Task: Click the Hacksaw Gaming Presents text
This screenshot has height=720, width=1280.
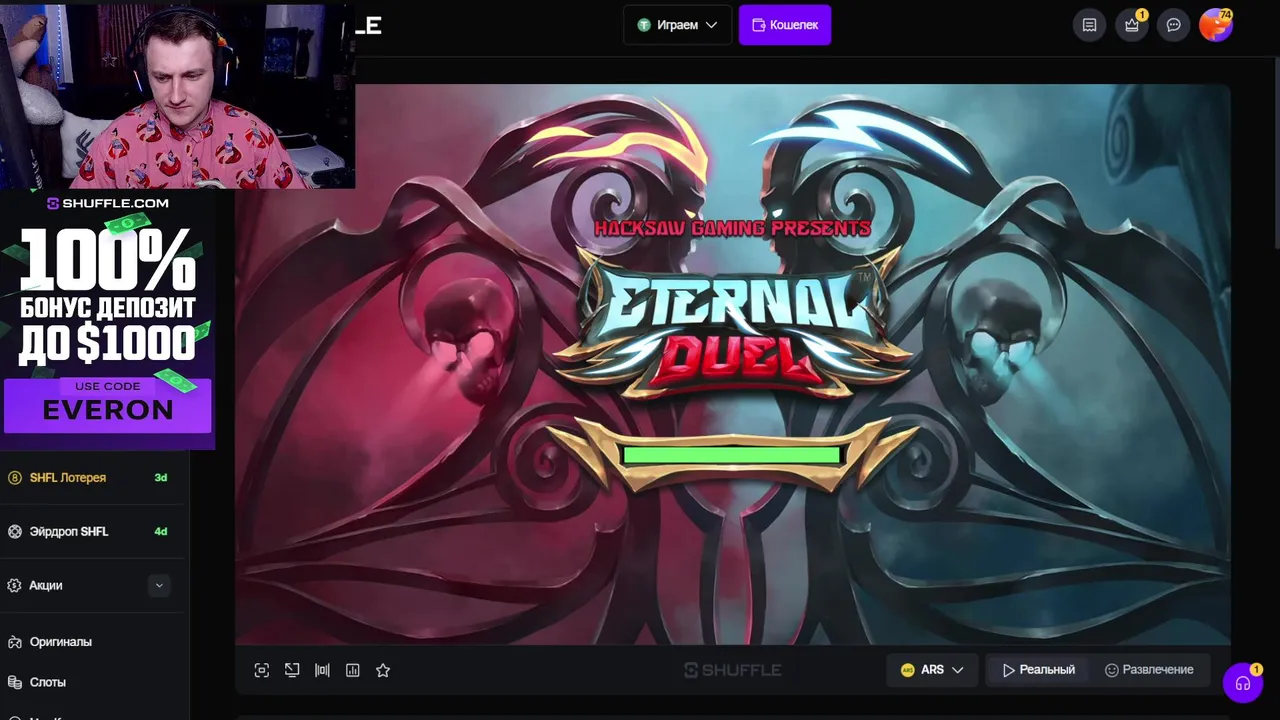Action: click(733, 228)
